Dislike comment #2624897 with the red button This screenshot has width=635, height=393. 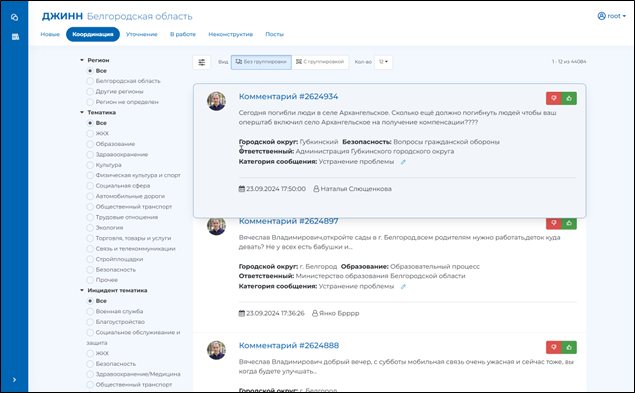[554, 223]
